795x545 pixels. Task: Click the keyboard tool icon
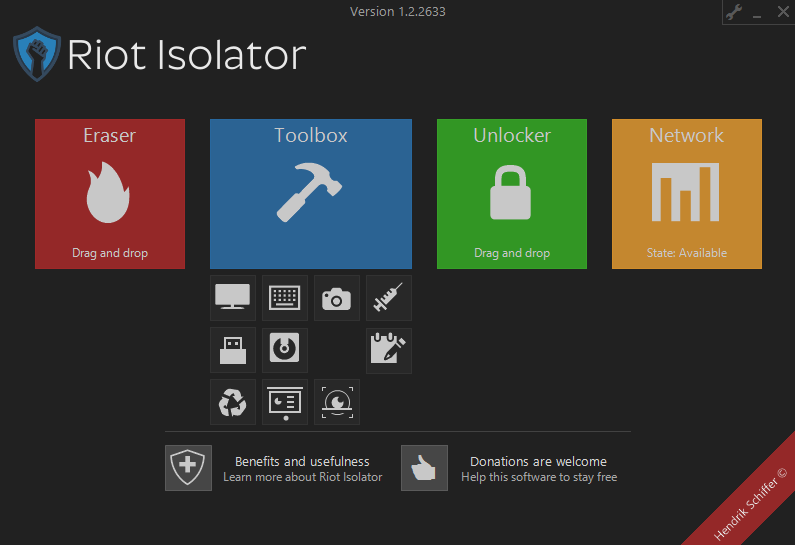pos(285,298)
